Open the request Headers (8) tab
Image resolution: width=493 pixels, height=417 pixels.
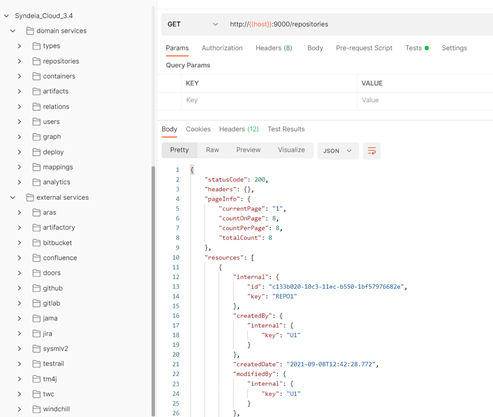(274, 48)
